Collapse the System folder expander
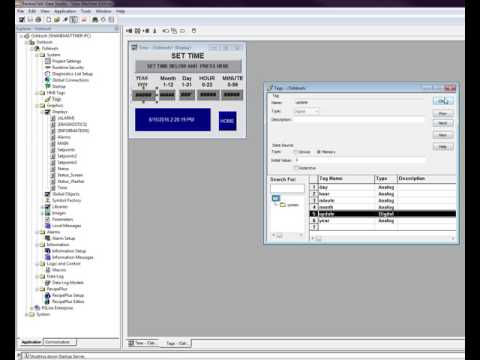Viewport: 480px width, 360px height. (x=37, y=55)
